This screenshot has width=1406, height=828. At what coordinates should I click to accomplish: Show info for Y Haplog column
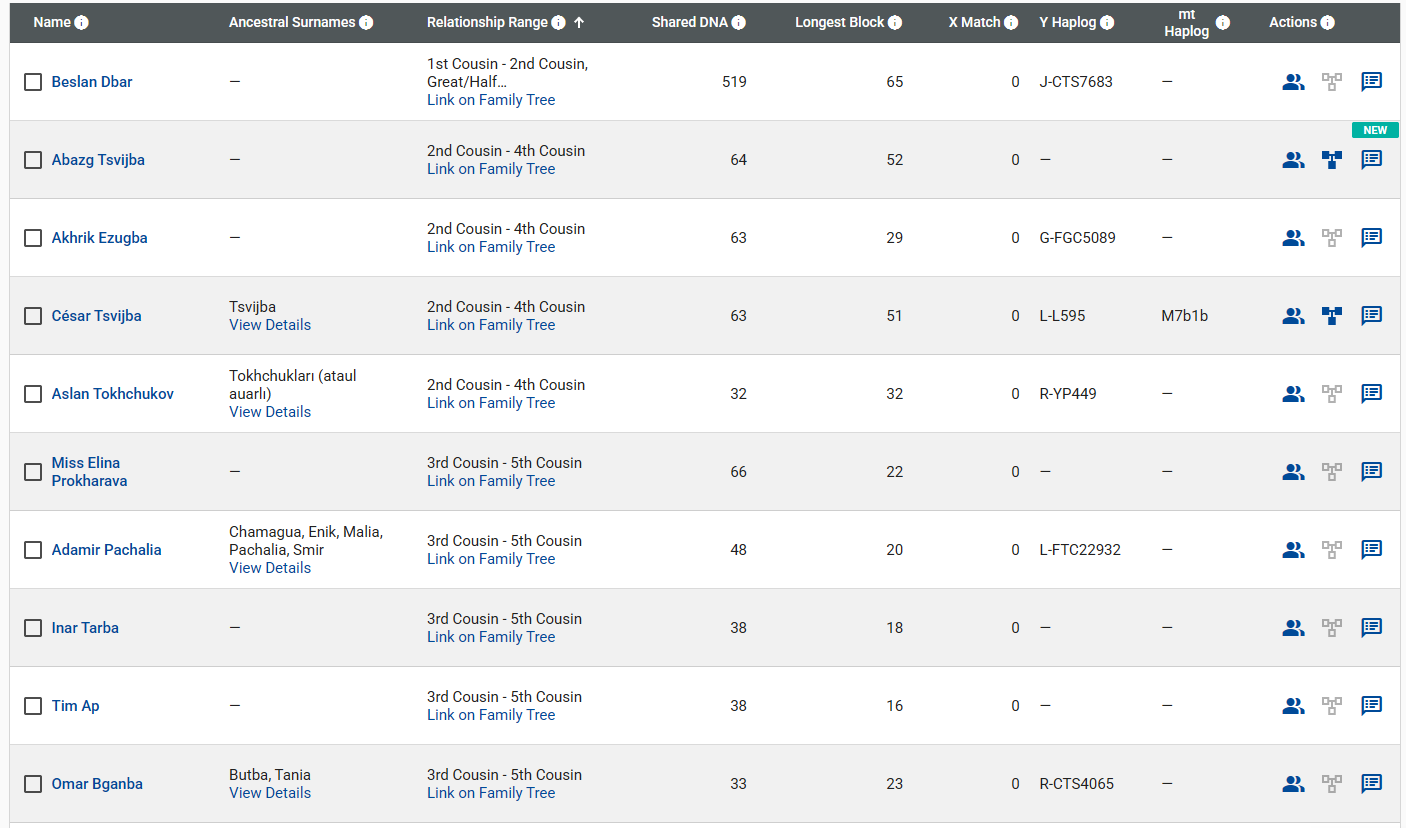pos(1107,23)
